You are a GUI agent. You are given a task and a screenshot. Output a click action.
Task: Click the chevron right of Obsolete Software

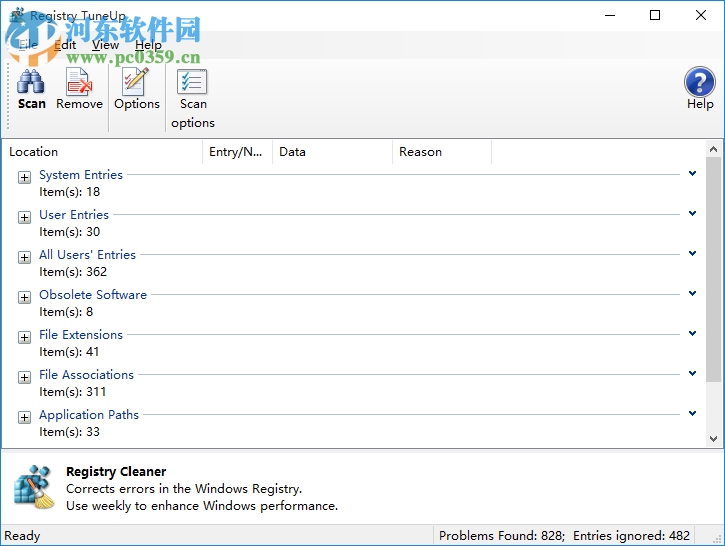tap(692, 293)
